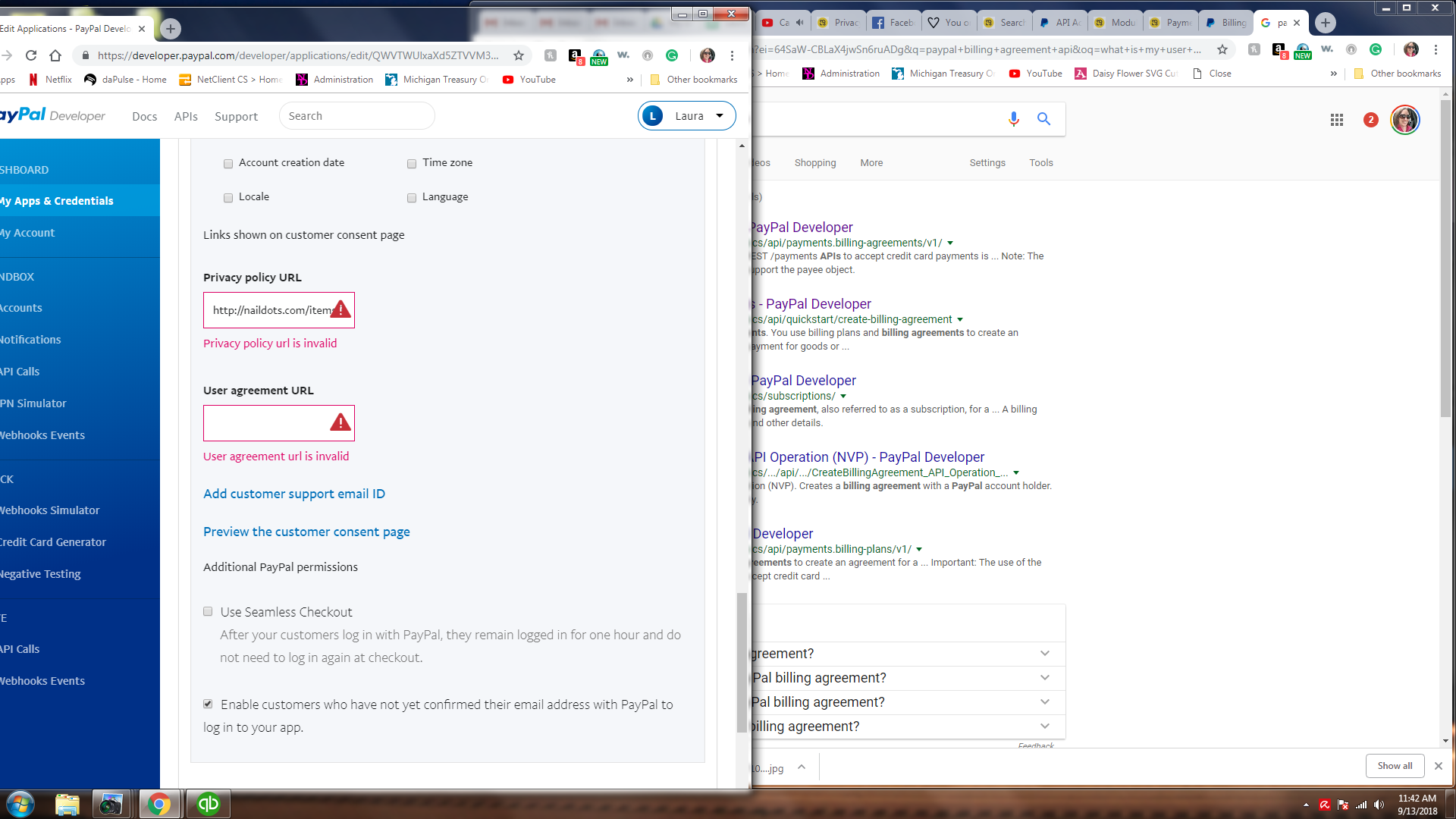
Task: Open QuickBooks from the taskbar
Action: [x=209, y=804]
